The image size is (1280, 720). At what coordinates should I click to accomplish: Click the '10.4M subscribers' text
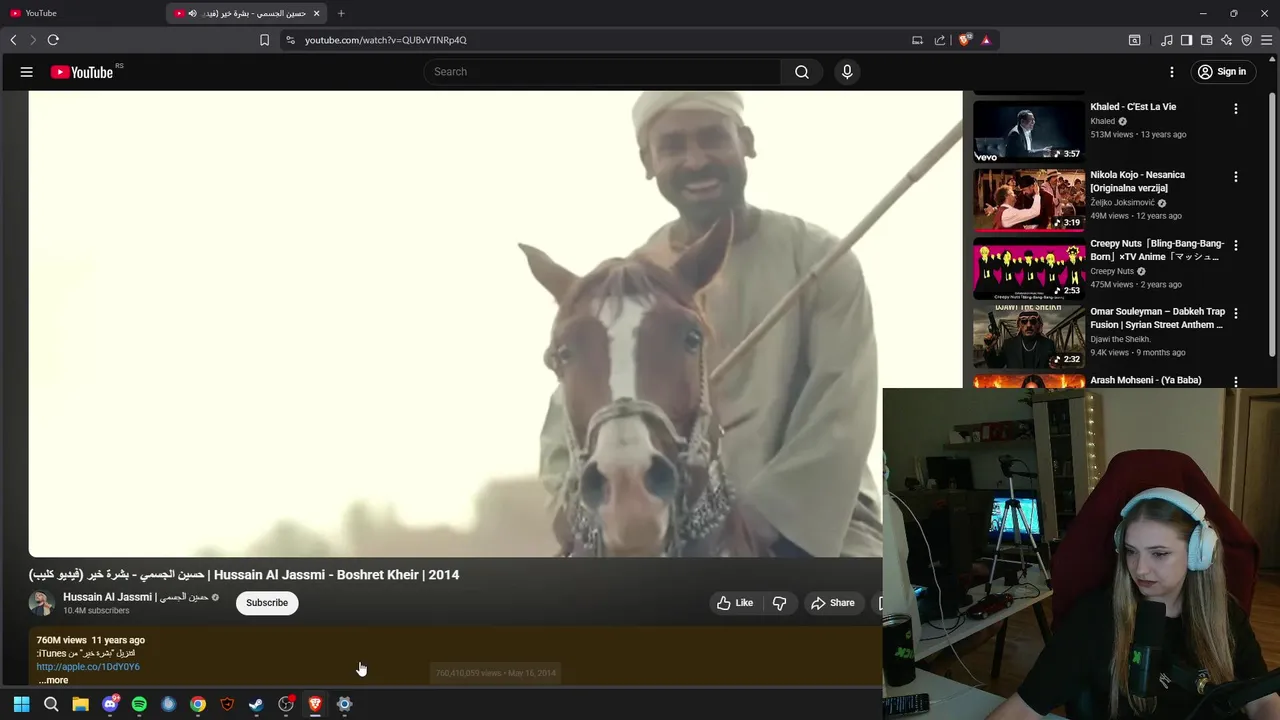click(96, 611)
